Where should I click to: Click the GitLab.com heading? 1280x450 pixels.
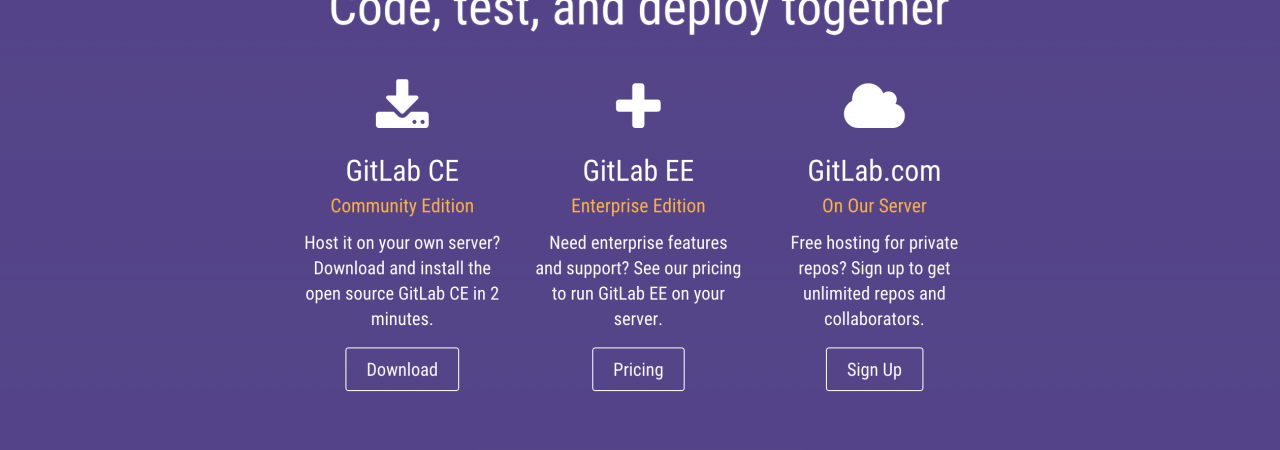pos(874,171)
